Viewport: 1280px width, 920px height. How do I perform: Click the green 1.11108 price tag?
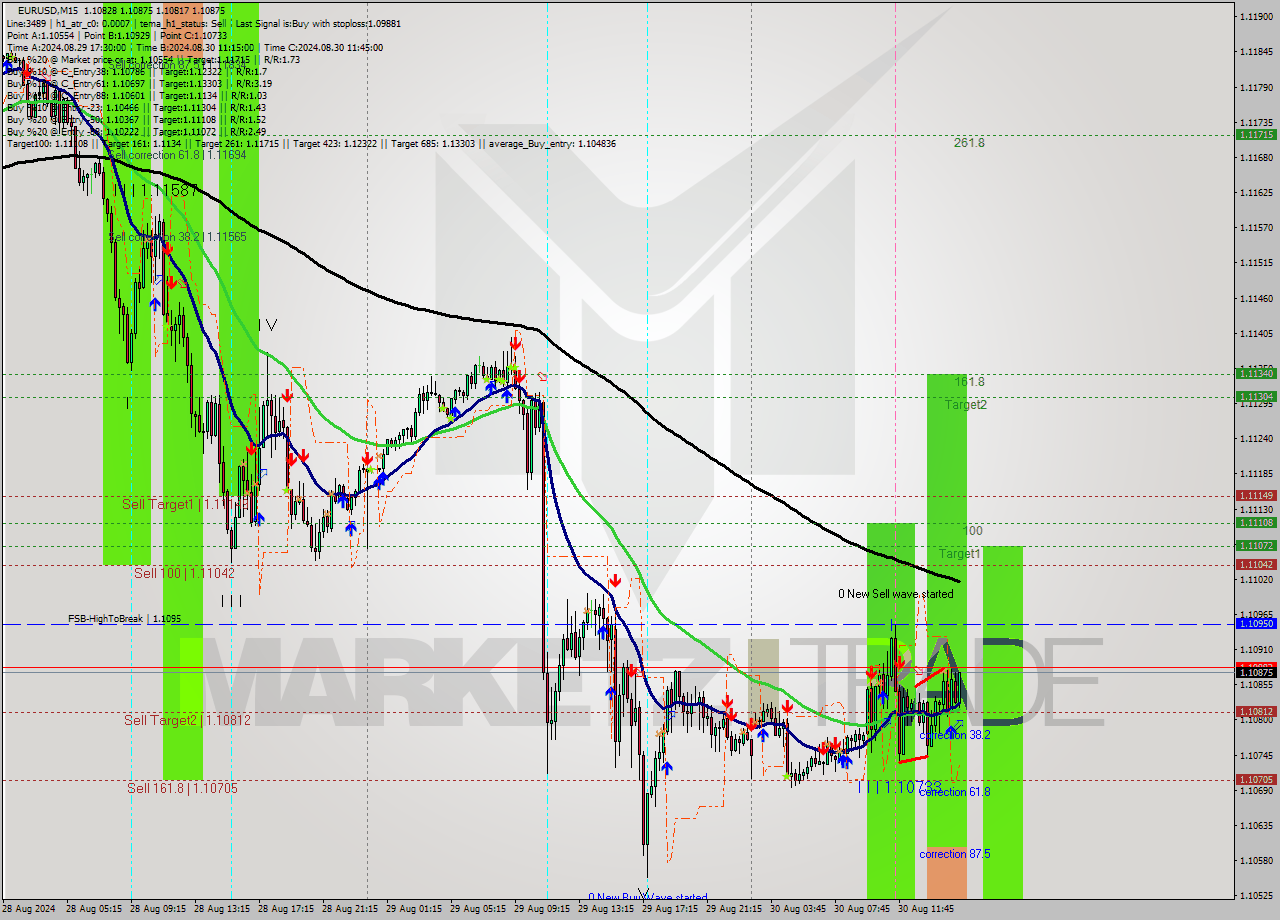(1255, 522)
